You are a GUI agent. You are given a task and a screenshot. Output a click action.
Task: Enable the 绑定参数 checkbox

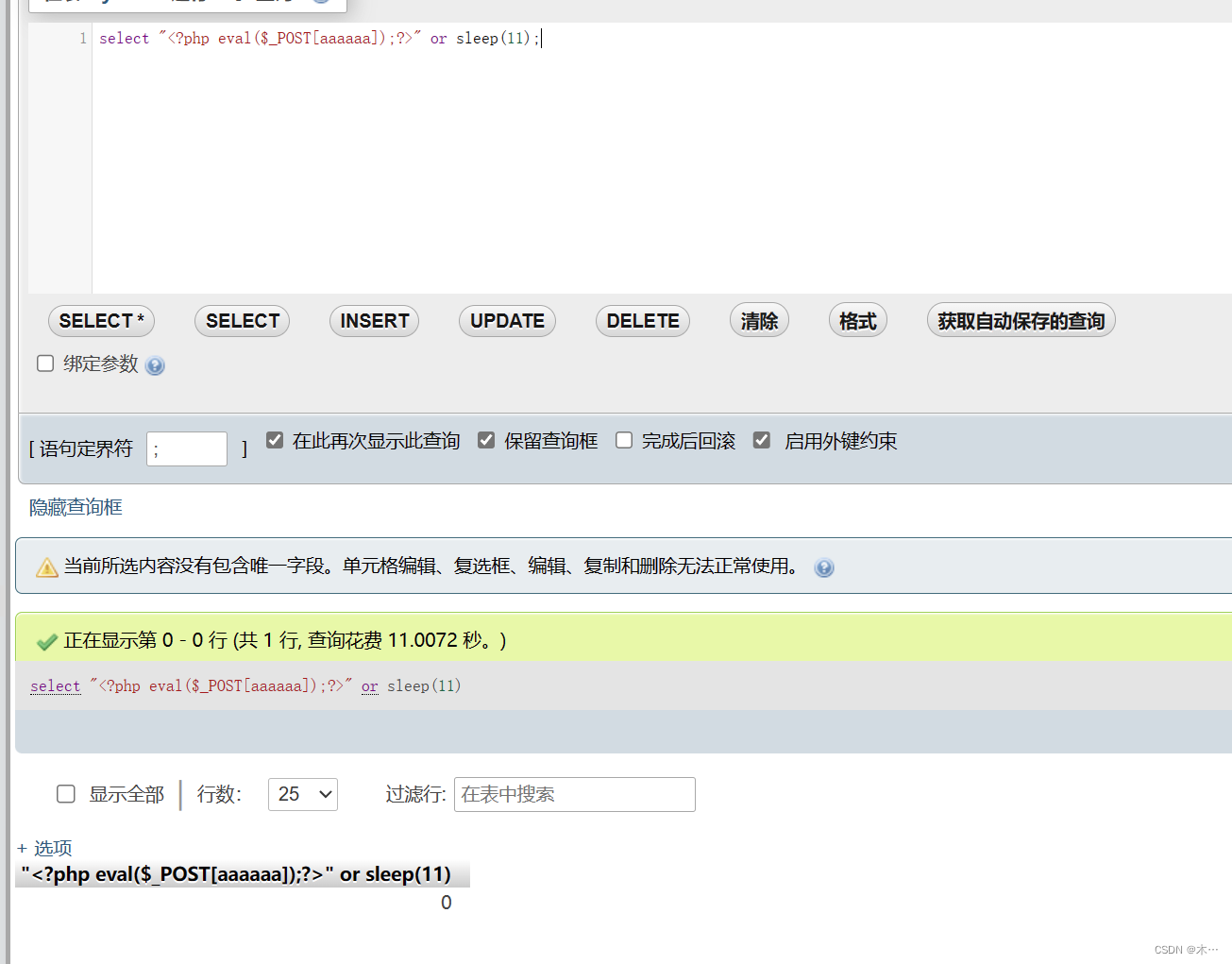click(x=44, y=363)
